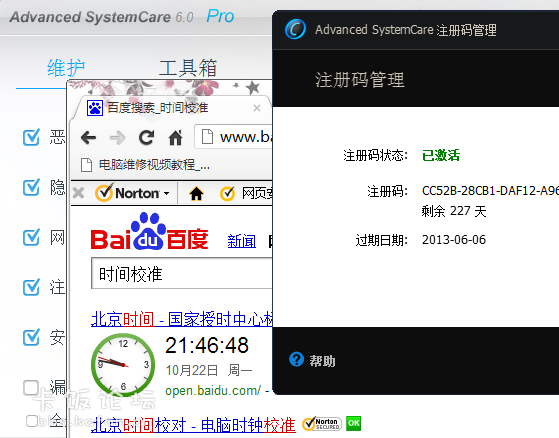Uncheck the 网 checkbox in SystemCare

pos(31,237)
